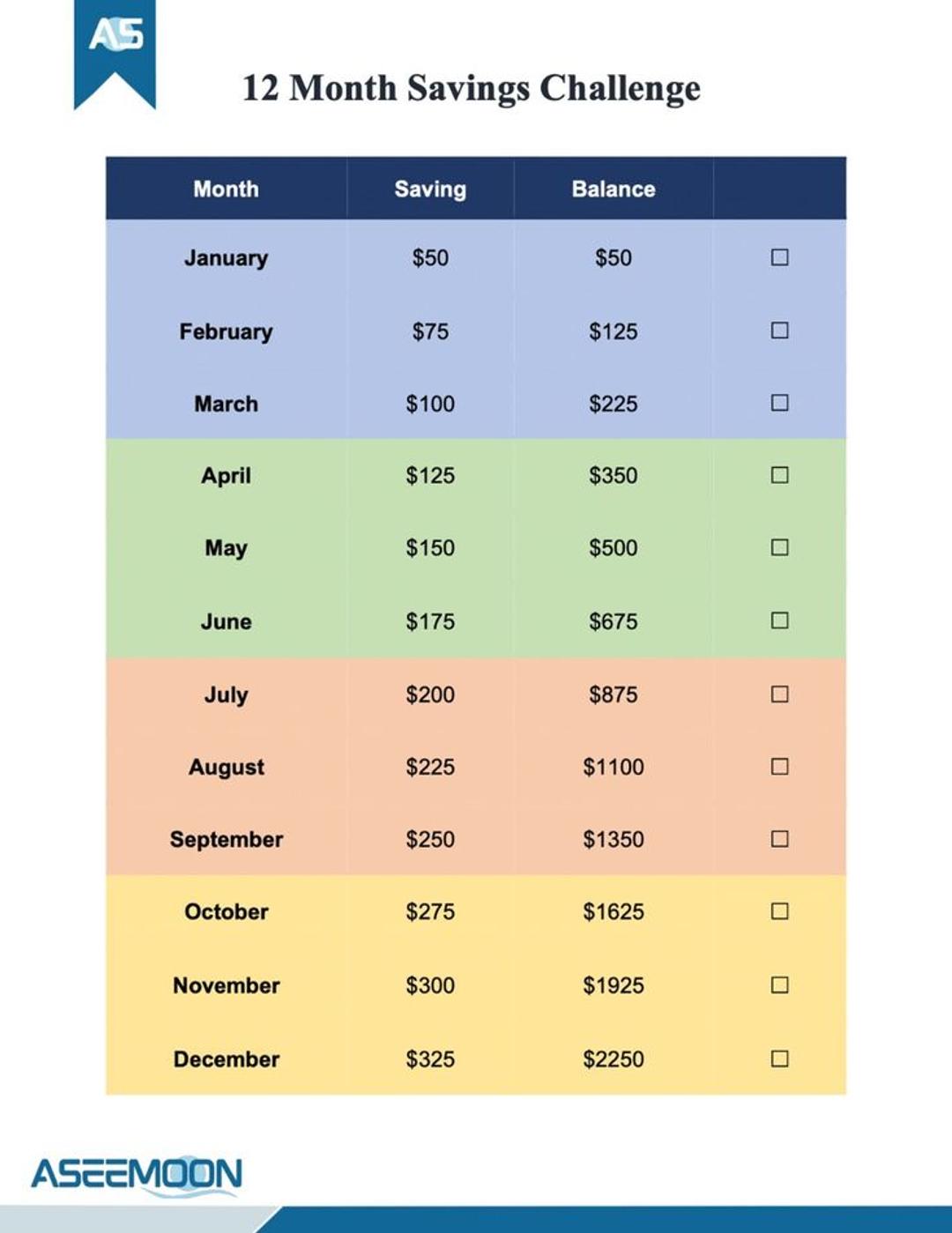
Task: Select the Month column header
Action: pyautogui.click(x=227, y=189)
